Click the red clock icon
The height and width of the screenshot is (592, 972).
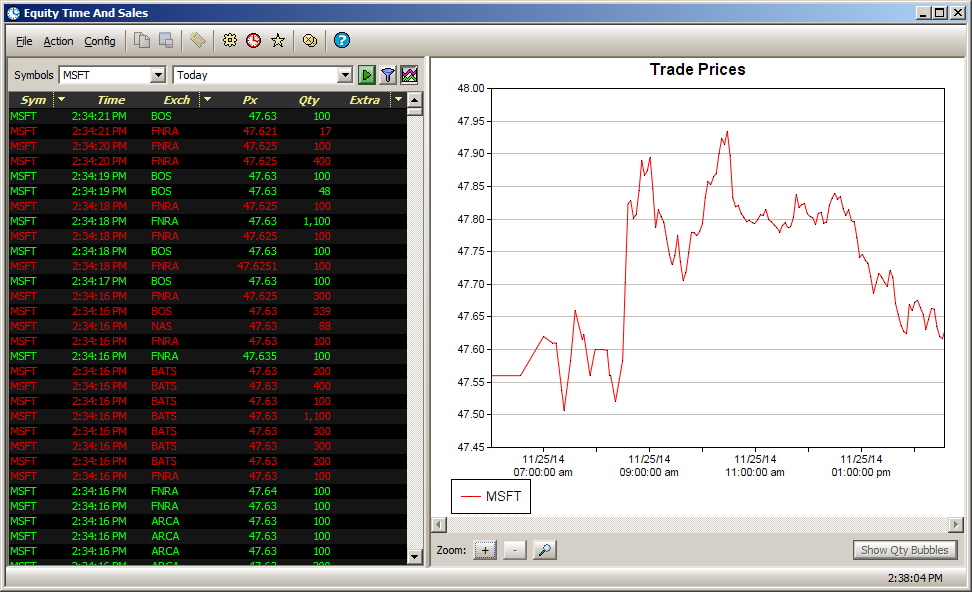click(254, 40)
